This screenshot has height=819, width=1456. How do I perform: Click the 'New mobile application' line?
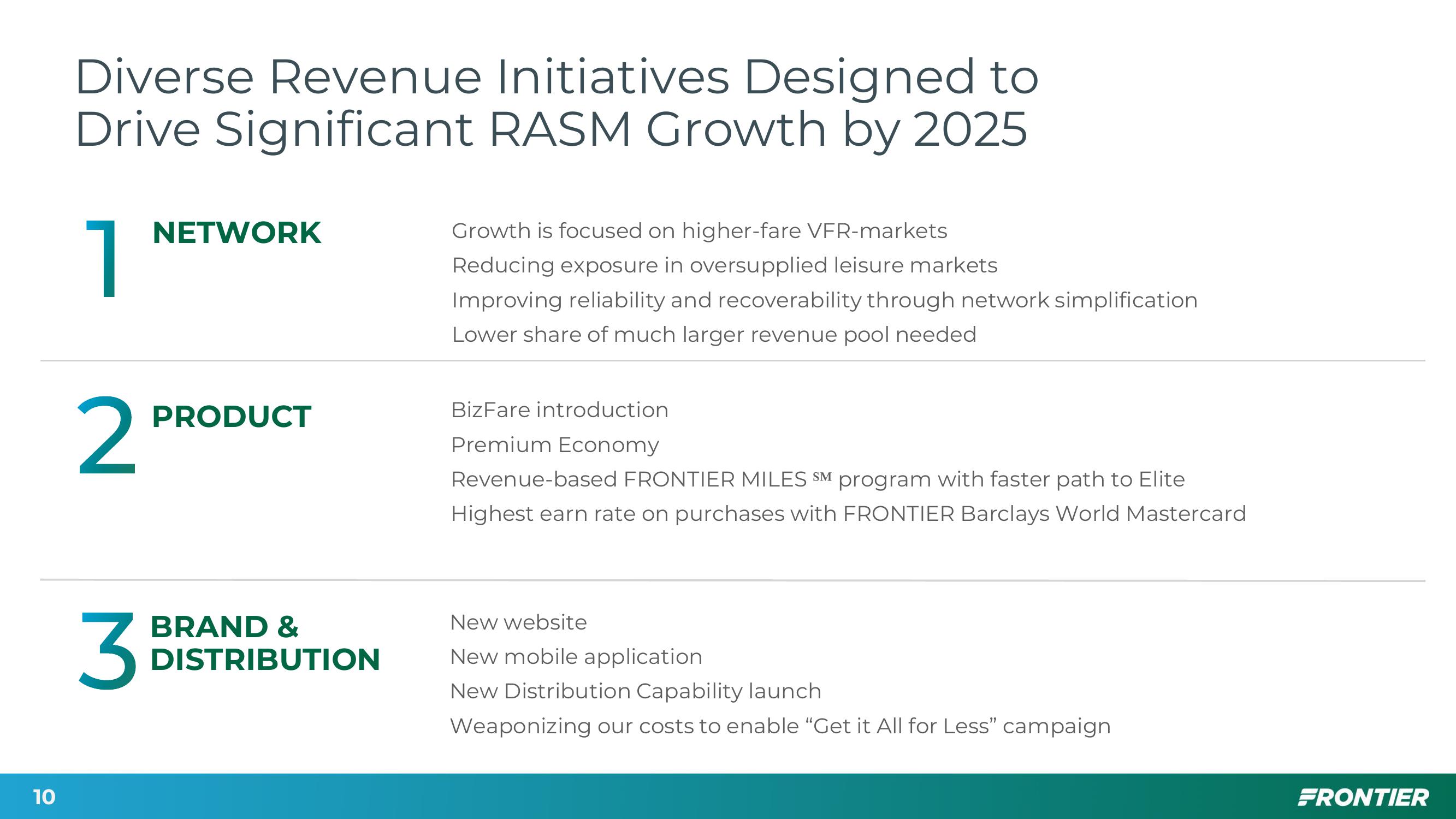(x=576, y=657)
